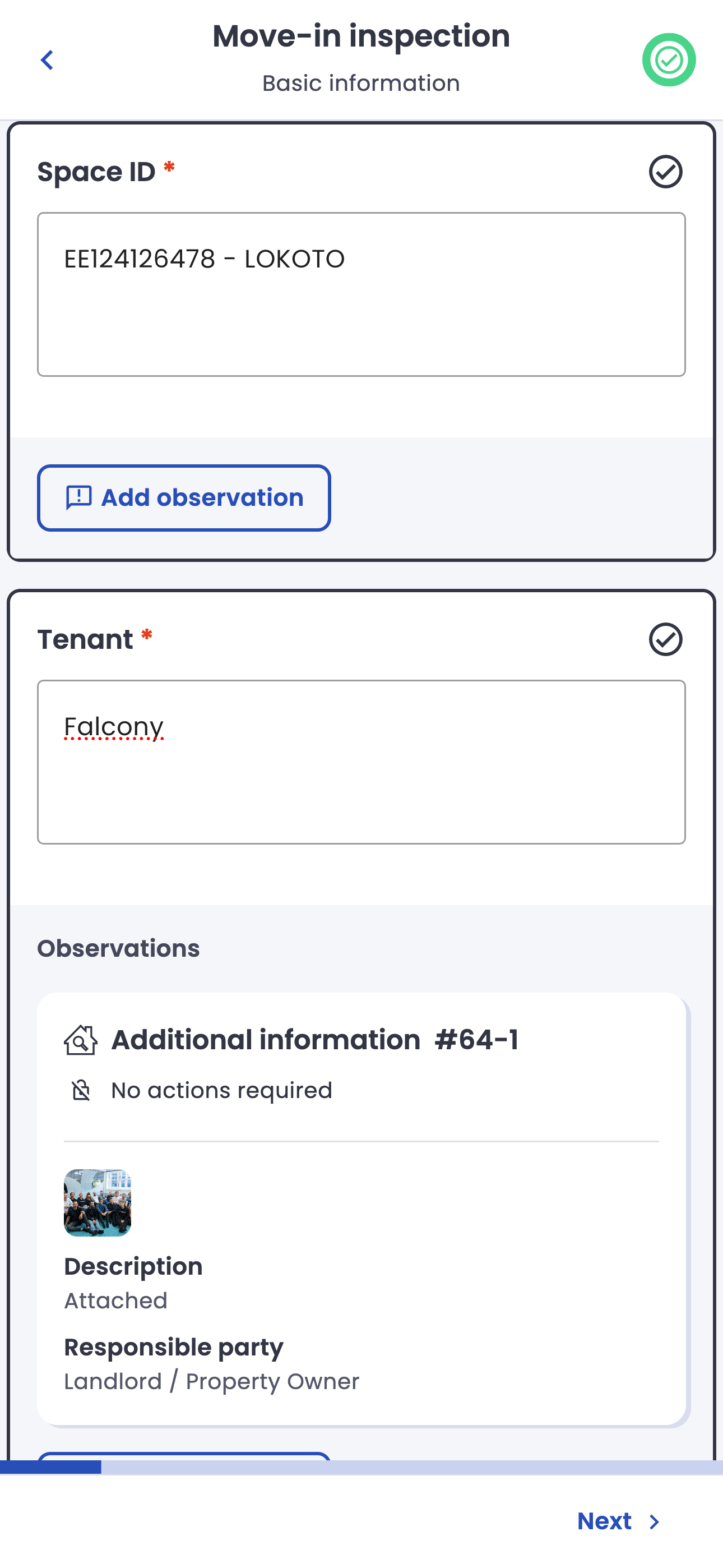Click the inspection progress bar
723x1568 pixels.
[x=361, y=1467]
